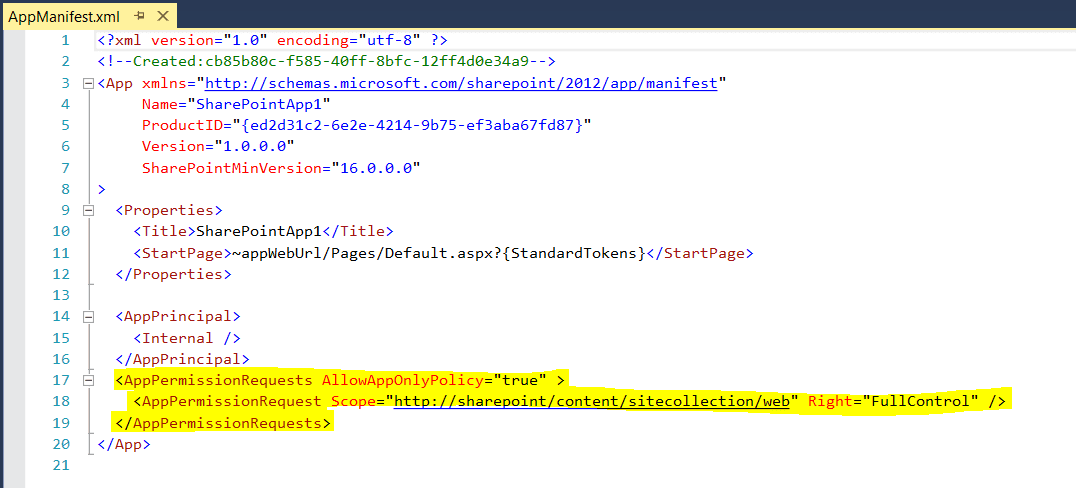
Task: Pin the AppManifest.xml tab
Action: [x=140, y=15]
